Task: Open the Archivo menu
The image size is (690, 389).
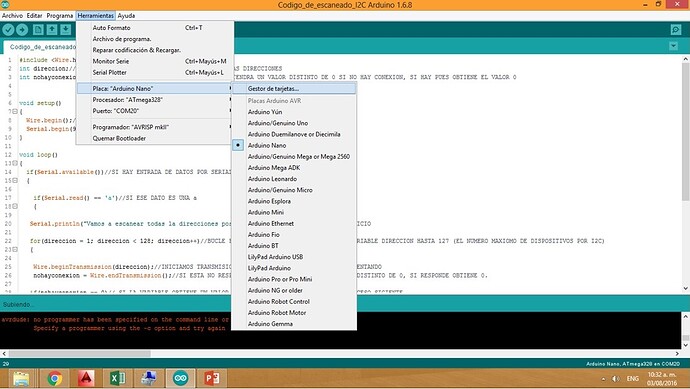Action: click(12, 15)
